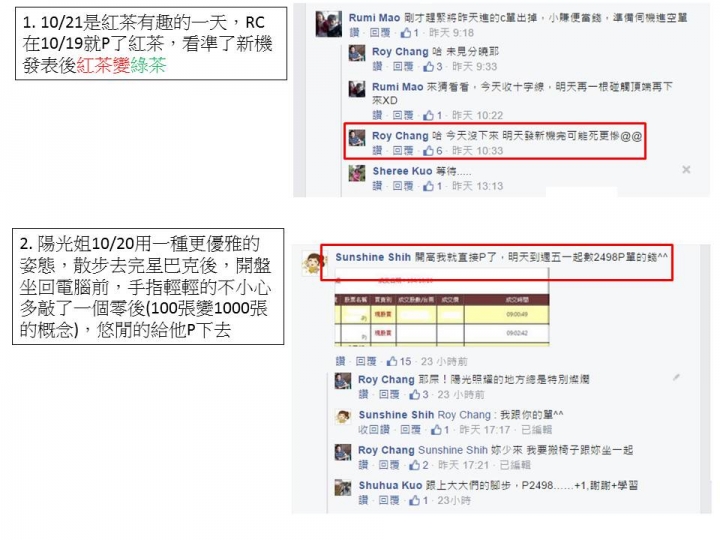
Task: Click like count icon on Roy Chang's 9:33 comment
Action: (x=429, y=67)
